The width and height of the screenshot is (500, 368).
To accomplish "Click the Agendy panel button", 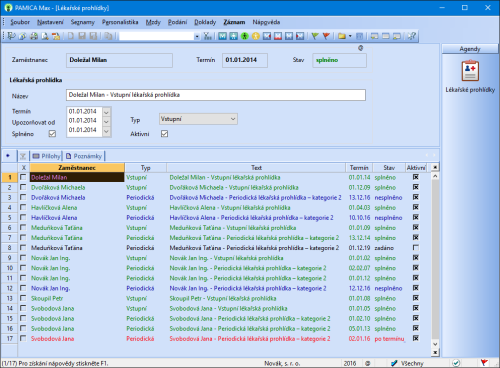I will [x=470, y=49].
